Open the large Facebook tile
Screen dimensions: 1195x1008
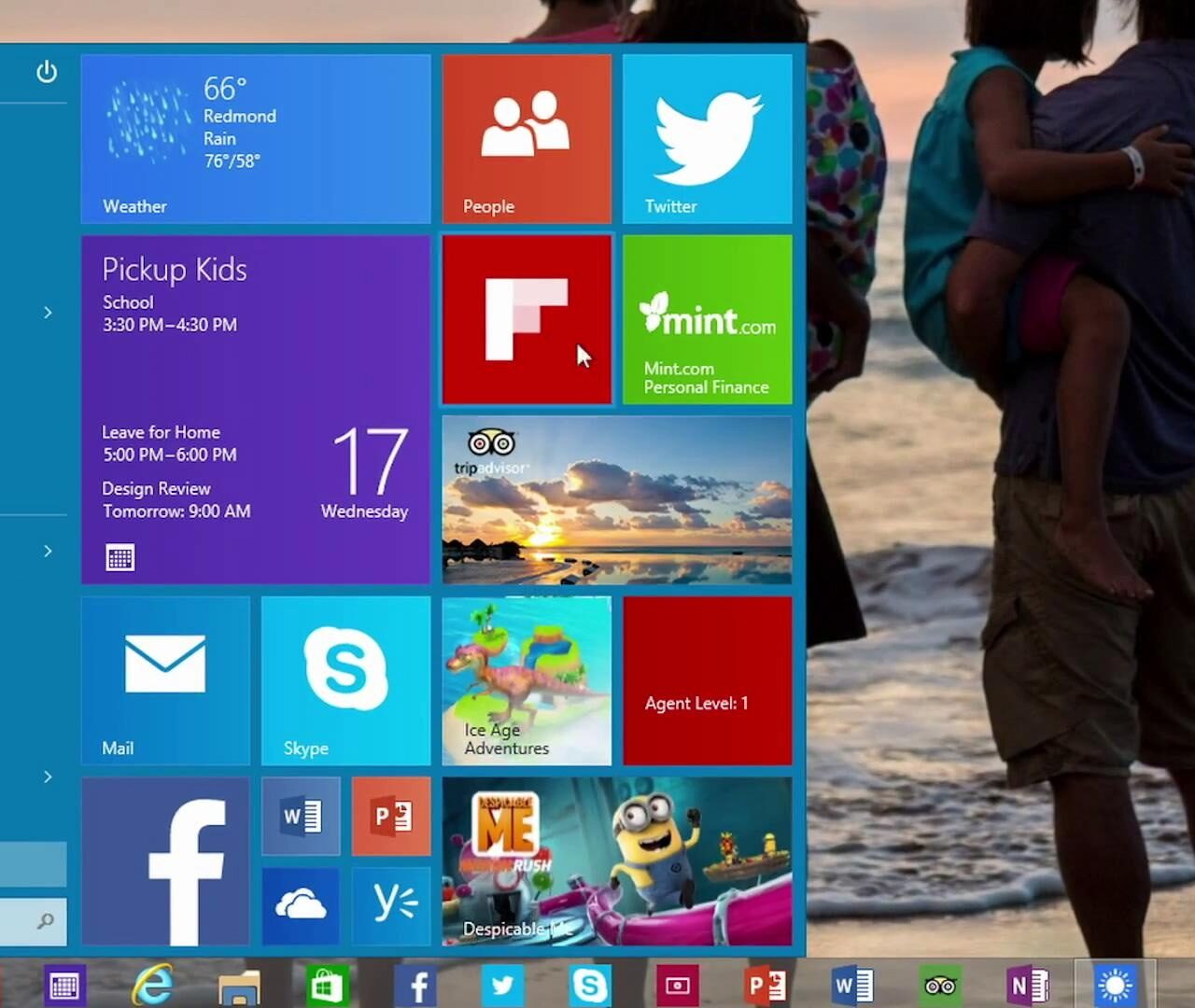click(165, 861)
